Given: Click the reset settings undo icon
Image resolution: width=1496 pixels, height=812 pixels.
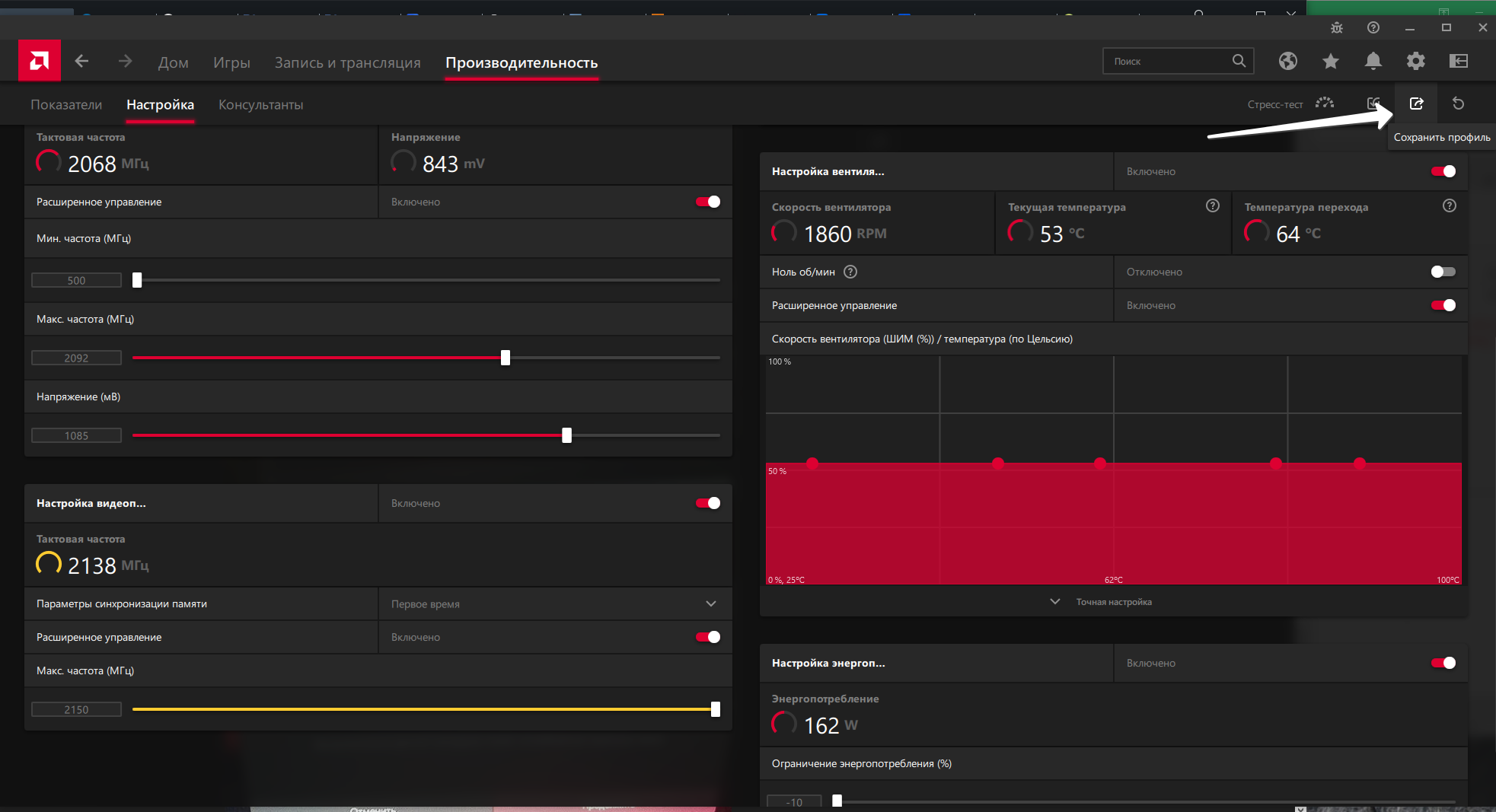Looking at the screenshot, I should 1458,103.
